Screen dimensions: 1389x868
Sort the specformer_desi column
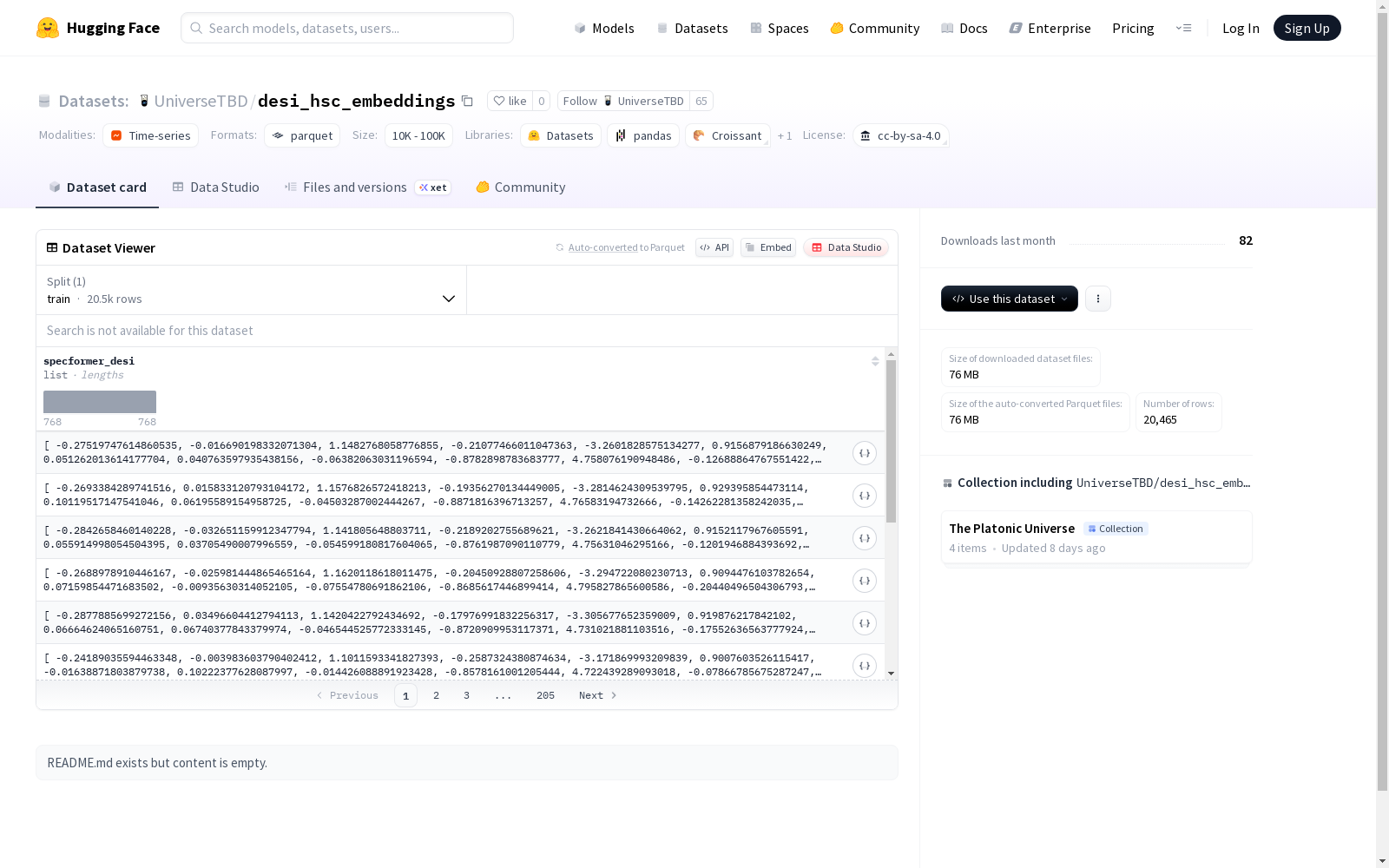coord(875,361)
